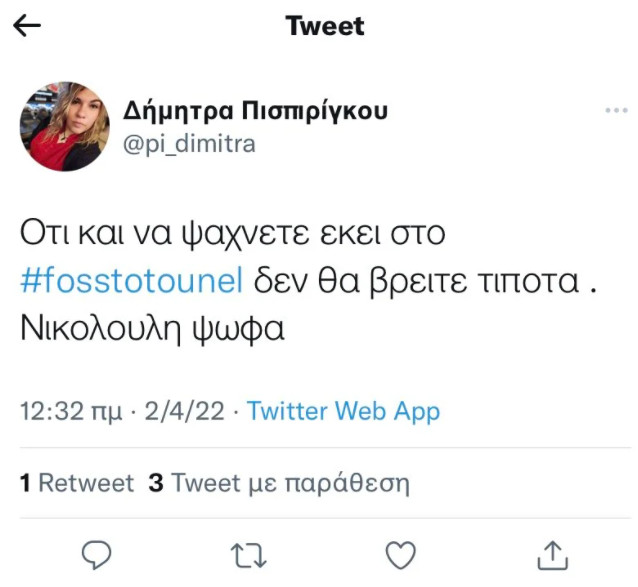638x587 pixels.
Task: Open the author's profile picture
Action: tap(64, 126)
